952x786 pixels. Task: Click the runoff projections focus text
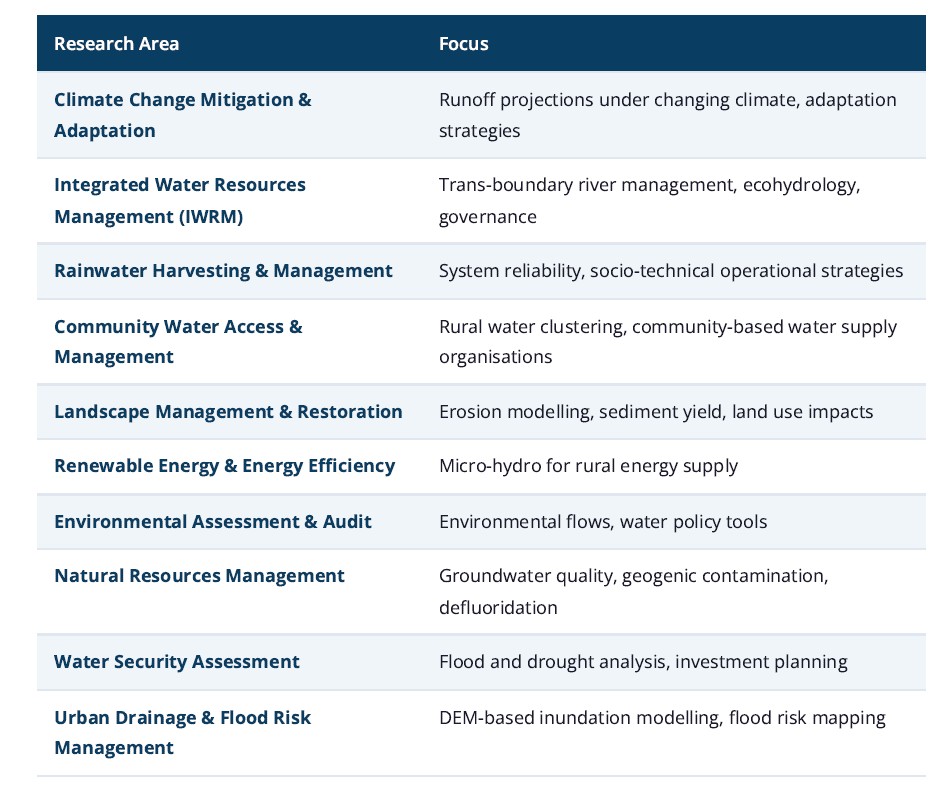tap(667, 115)
